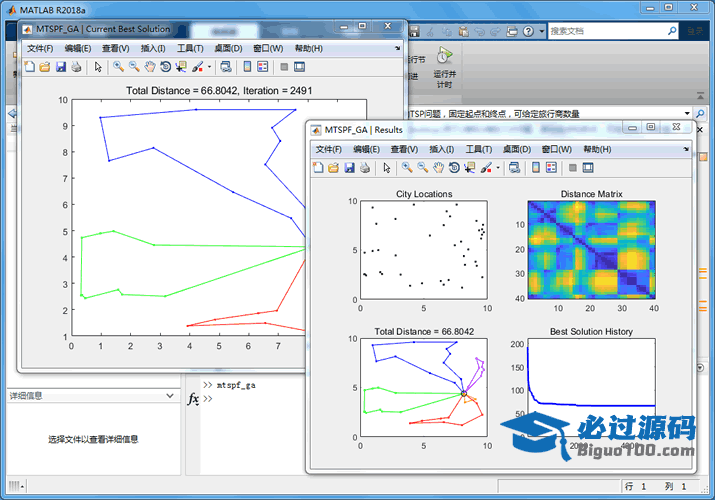Click the search magnifier button in the documentation search box
This screenshot has width=715, height=500.
(x=673, y=31)
